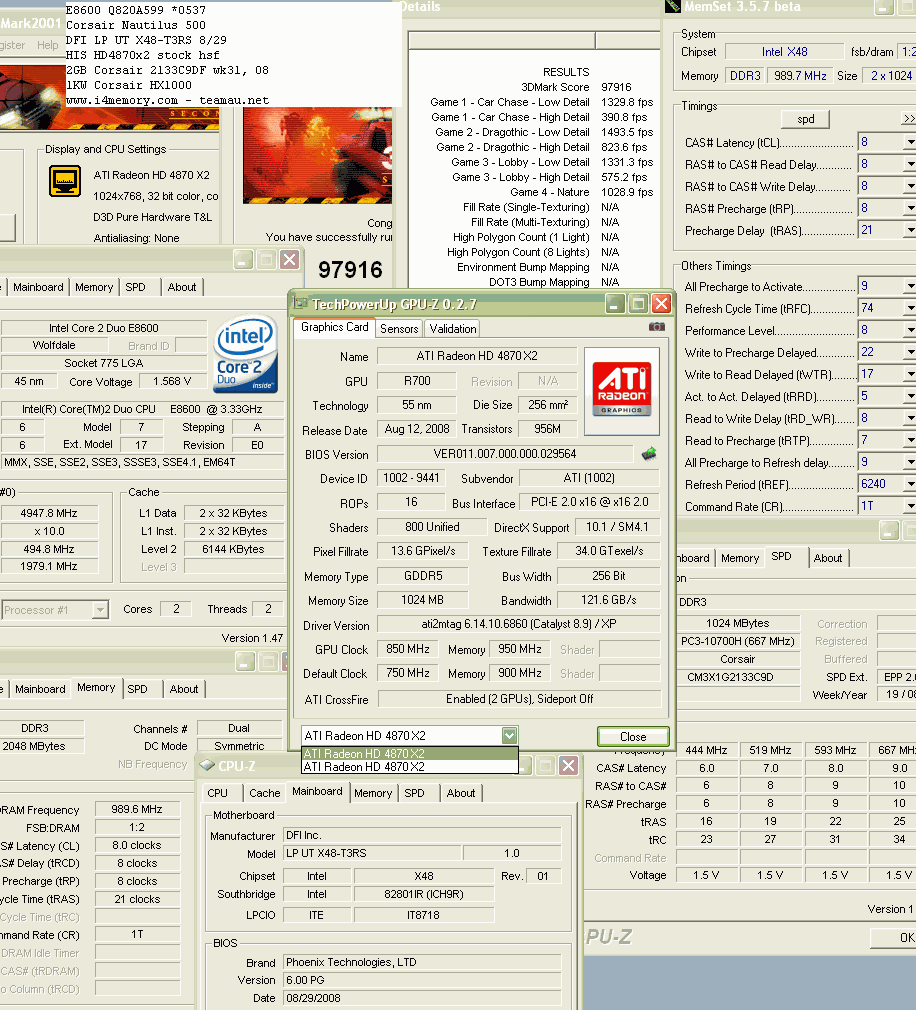Minimize the CPU-Z processor info window
Image resolution: width=916 pixels, height=1010 pixels.
pyautogui.click(x=243, y=260)
